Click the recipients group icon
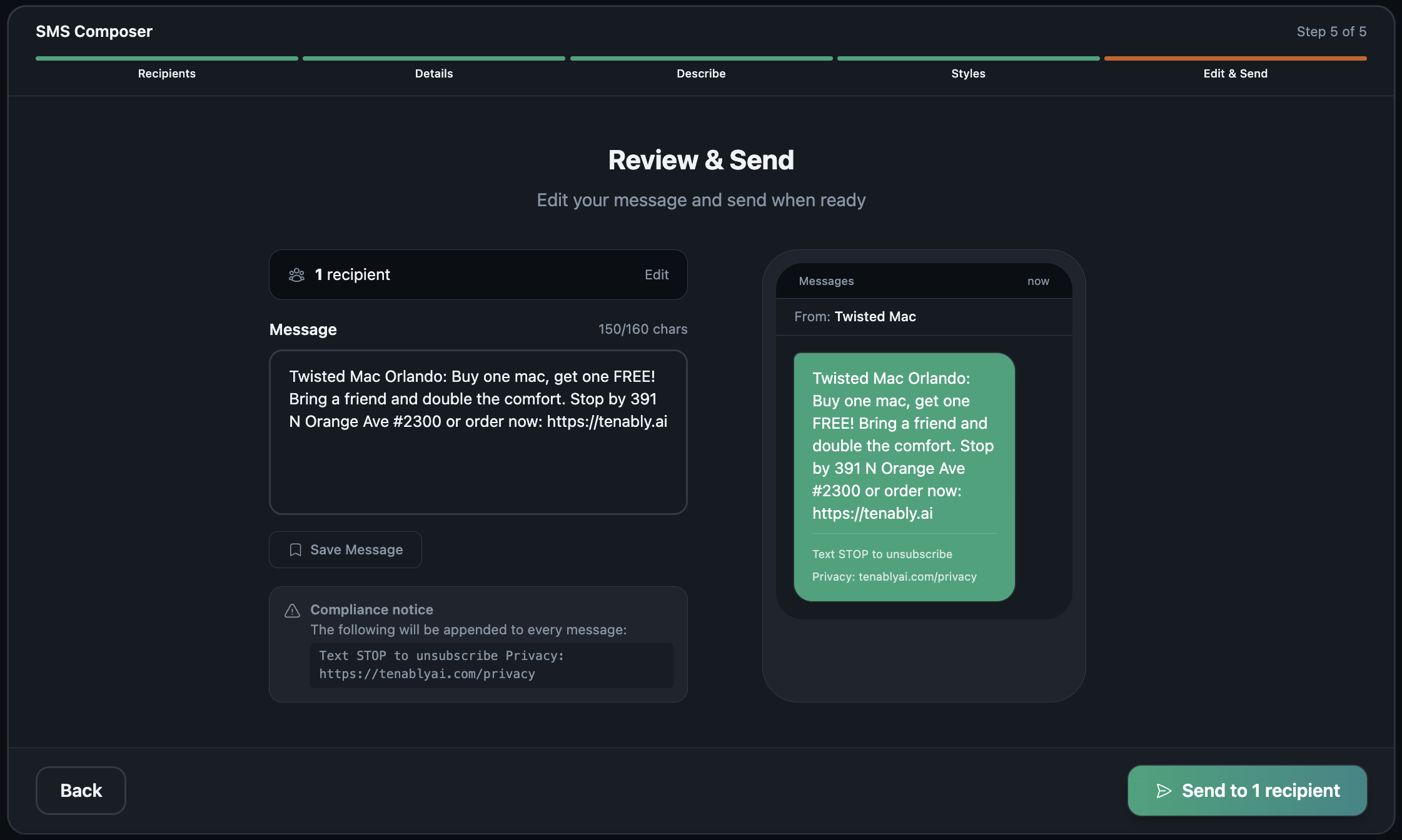 tap(296, 275)
